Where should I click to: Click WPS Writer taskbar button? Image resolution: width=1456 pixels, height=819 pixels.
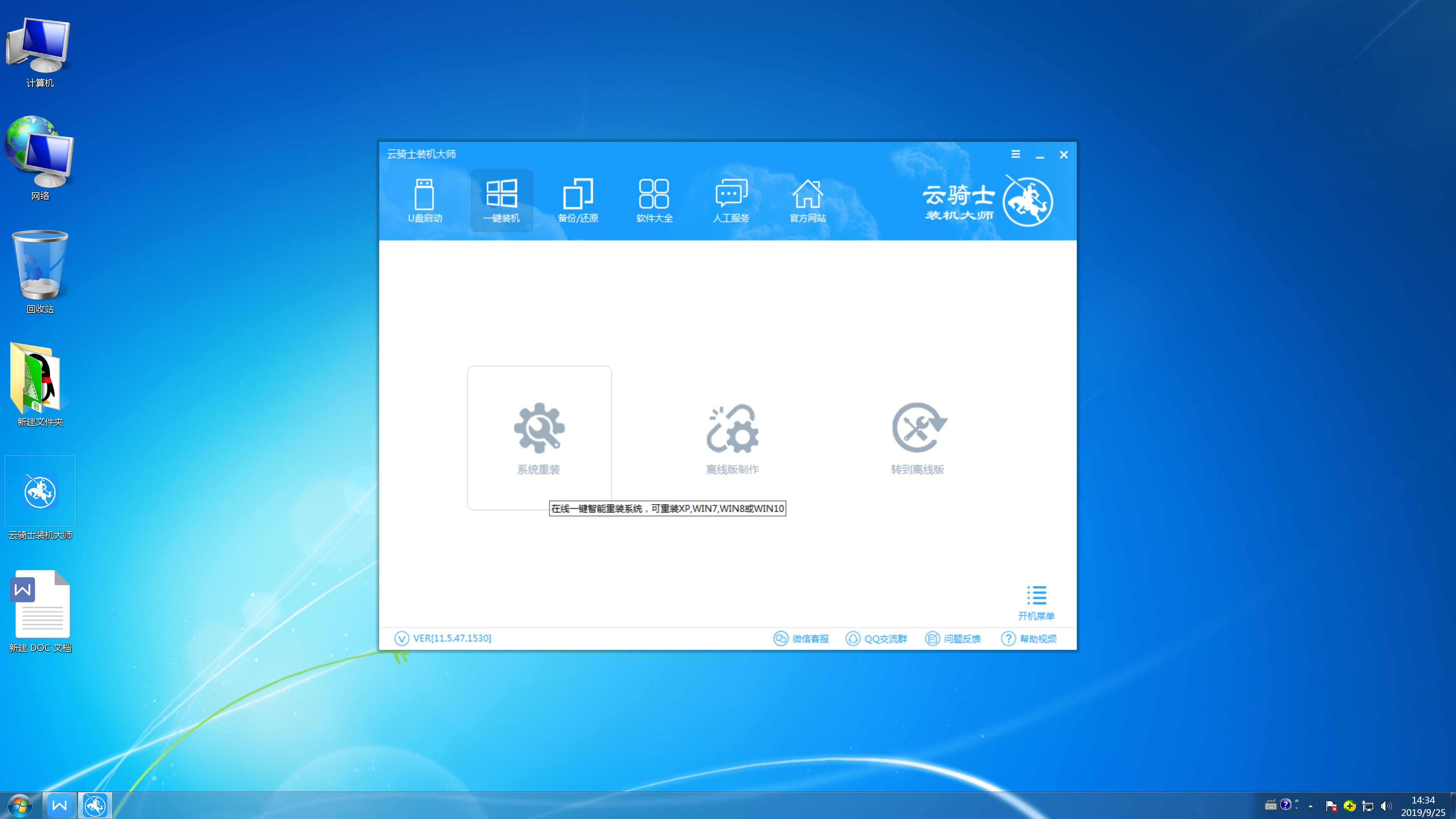[x=60, y=805]
